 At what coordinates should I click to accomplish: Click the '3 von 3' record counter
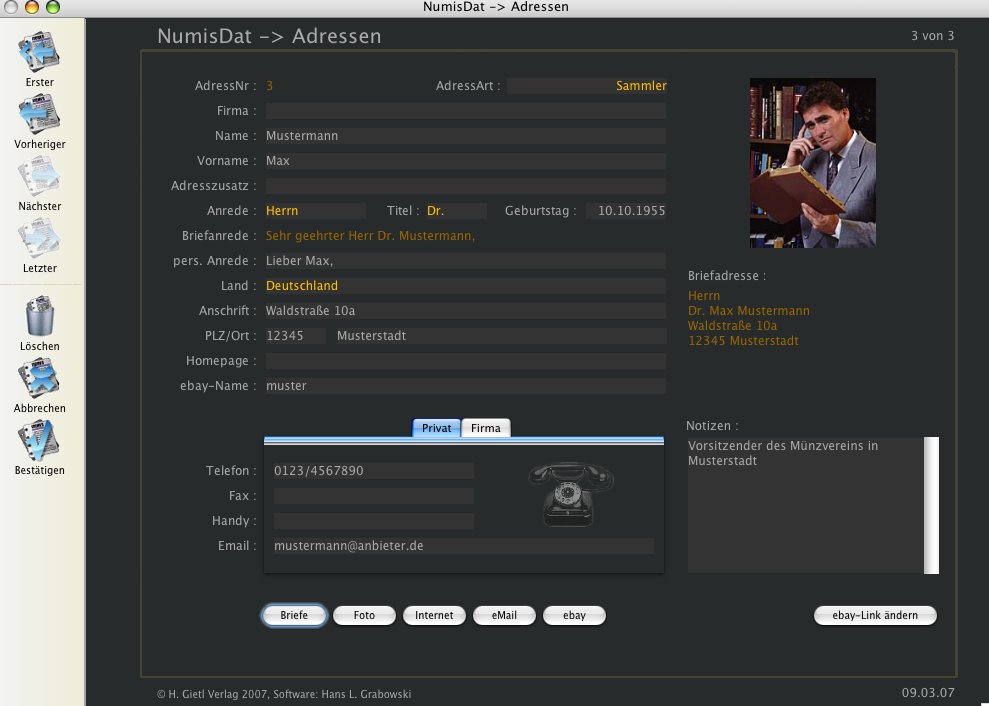click(932, 36)
